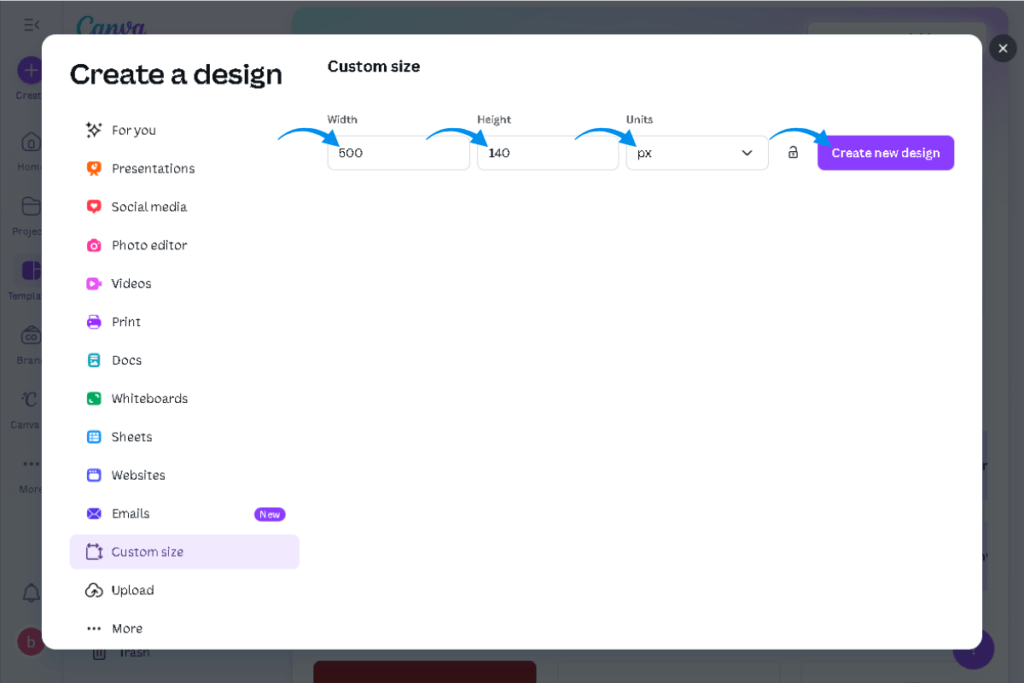This screenshot has height=683, width=1024.
Task: Collapse the main navigation sidebar
Action: point(30,27)
